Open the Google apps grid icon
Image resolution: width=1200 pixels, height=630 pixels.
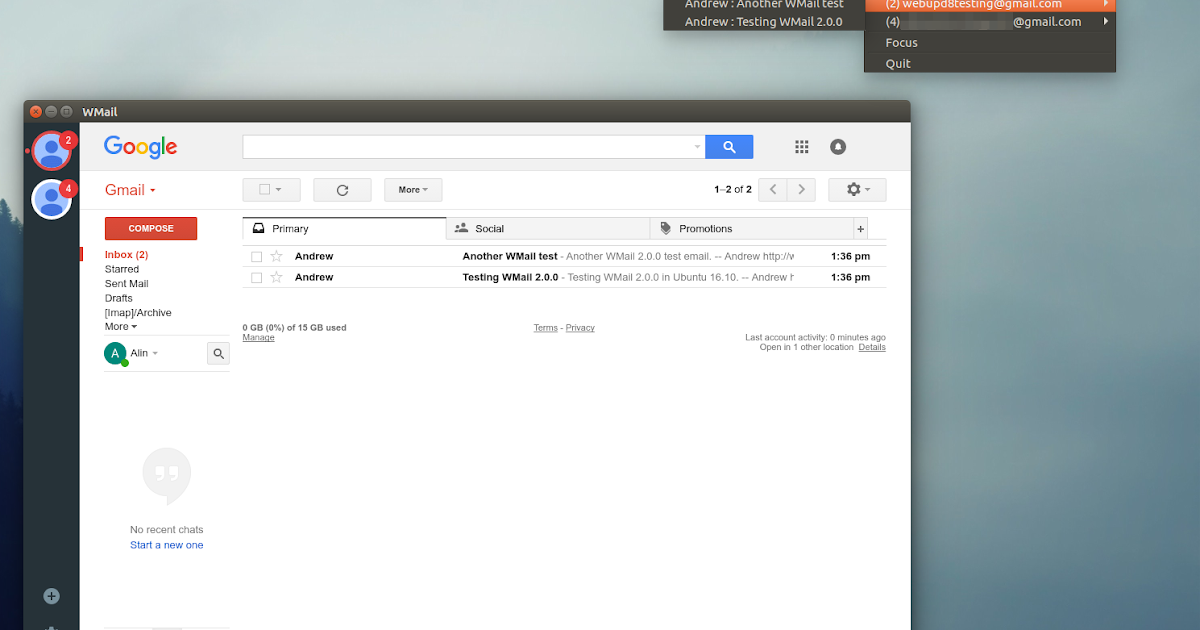coord(801,146)
